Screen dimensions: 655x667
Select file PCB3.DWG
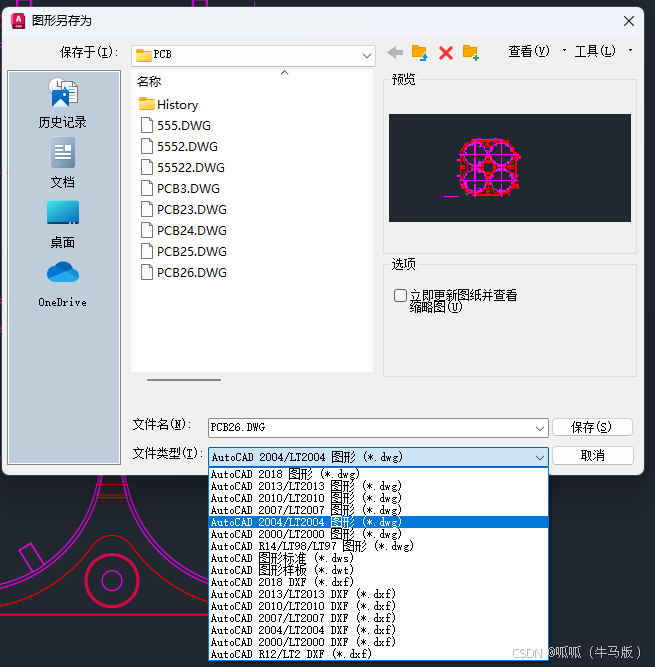click(x=180, y=188)
